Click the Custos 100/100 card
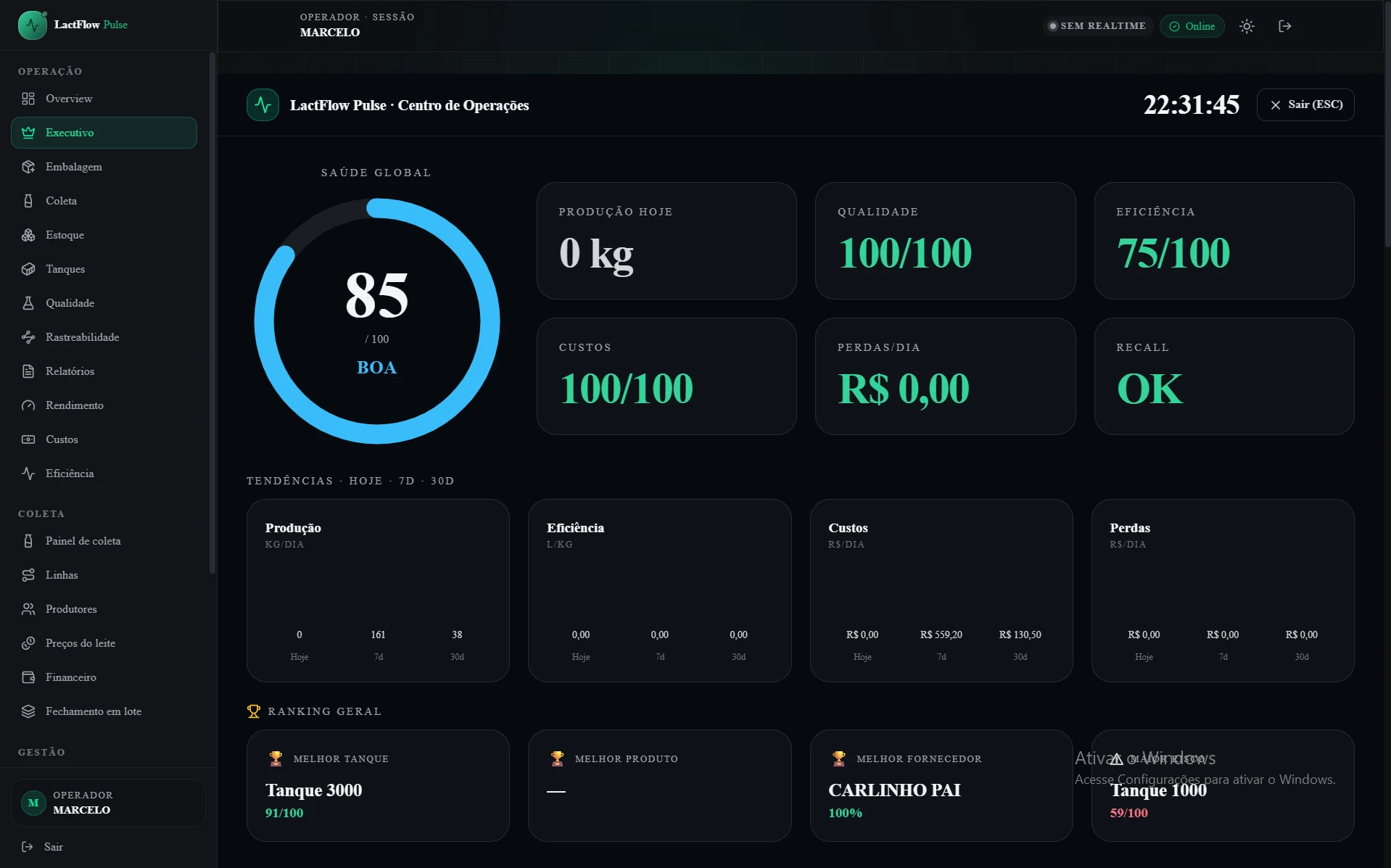Viewport: 1391px width, 868px height. click(x=666, y=376)
